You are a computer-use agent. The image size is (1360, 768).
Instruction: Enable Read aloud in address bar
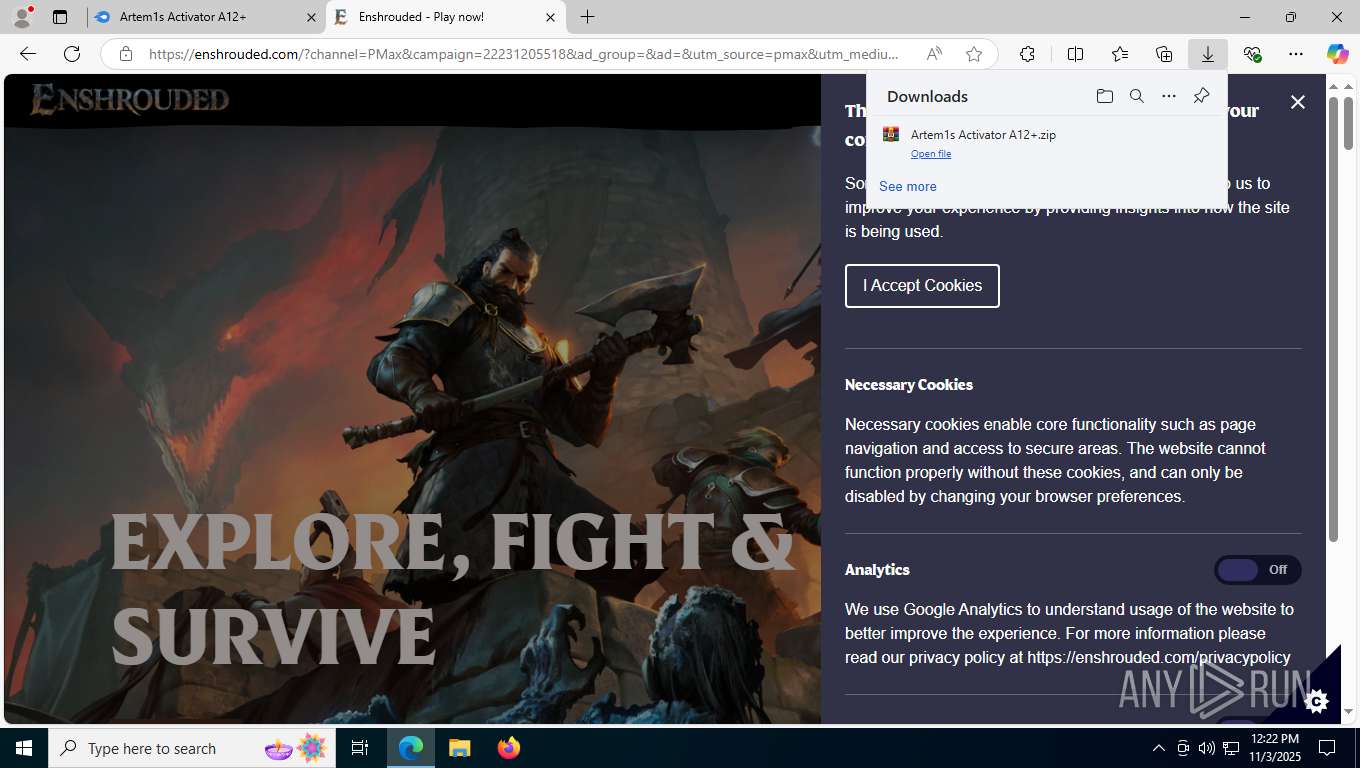(x=934, y=54)
